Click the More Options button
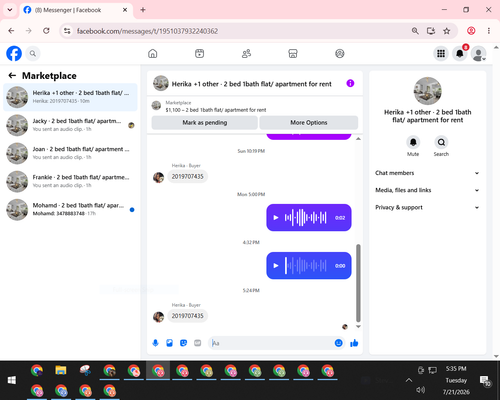 click(309, 122)
